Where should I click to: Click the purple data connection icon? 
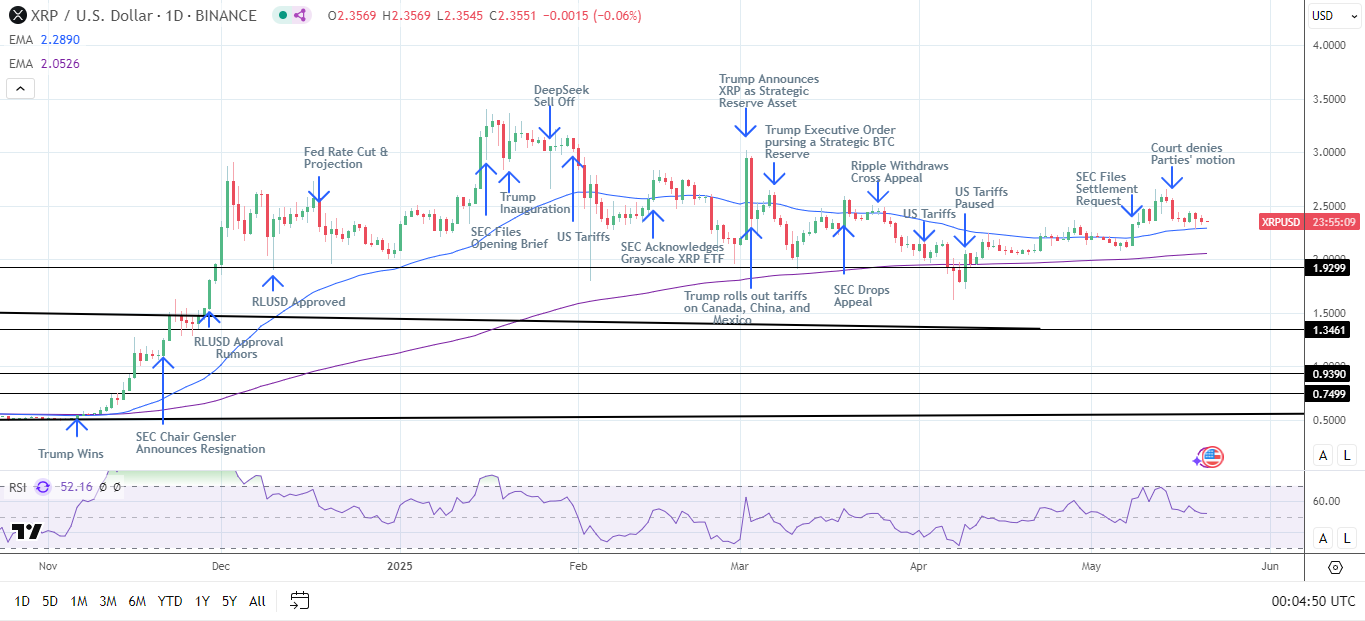[302, 15]
